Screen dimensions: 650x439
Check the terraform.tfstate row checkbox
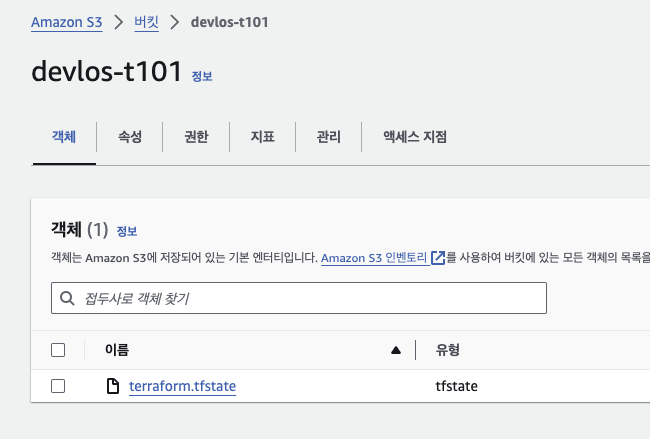[58, 386]
